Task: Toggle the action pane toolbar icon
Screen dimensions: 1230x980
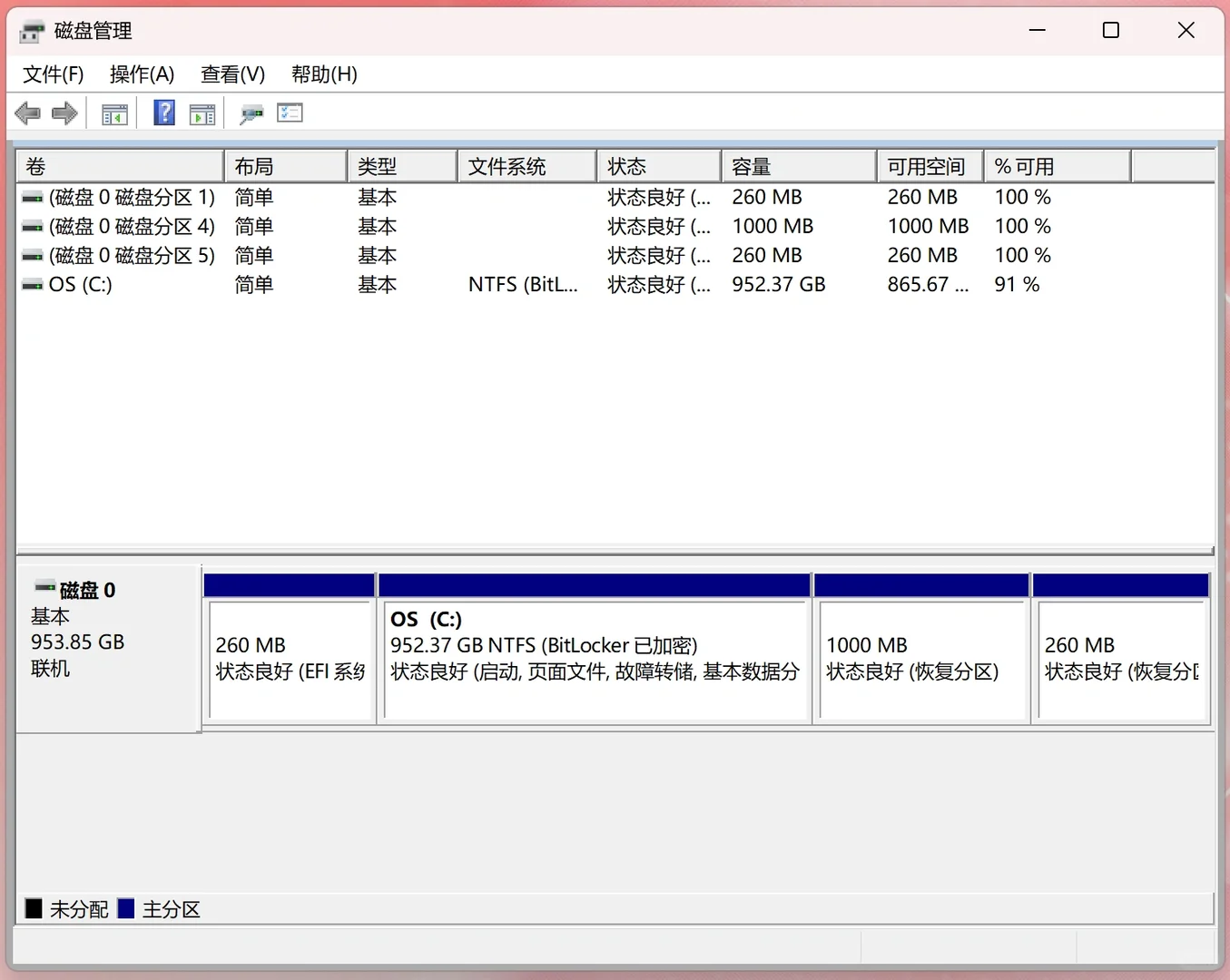Action: tap(202, 114)
